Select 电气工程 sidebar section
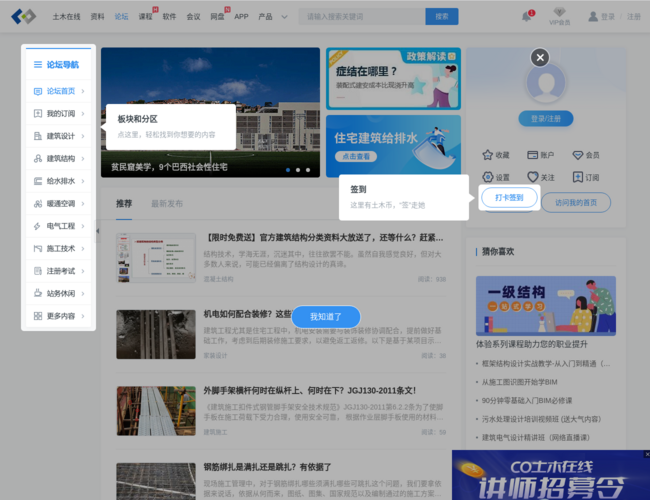650x500 pixels. [x=58, y=226]
